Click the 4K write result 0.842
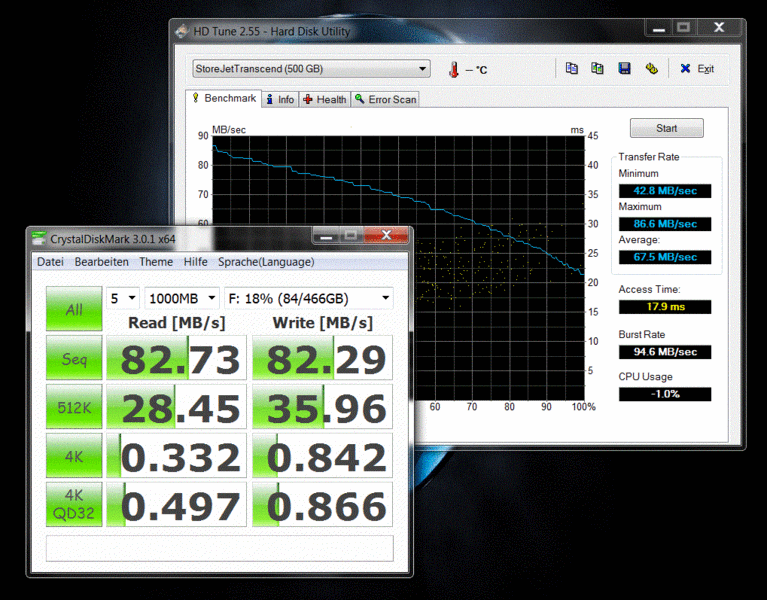Viewport: 767px width, 600px height. [x=322, y=455]
